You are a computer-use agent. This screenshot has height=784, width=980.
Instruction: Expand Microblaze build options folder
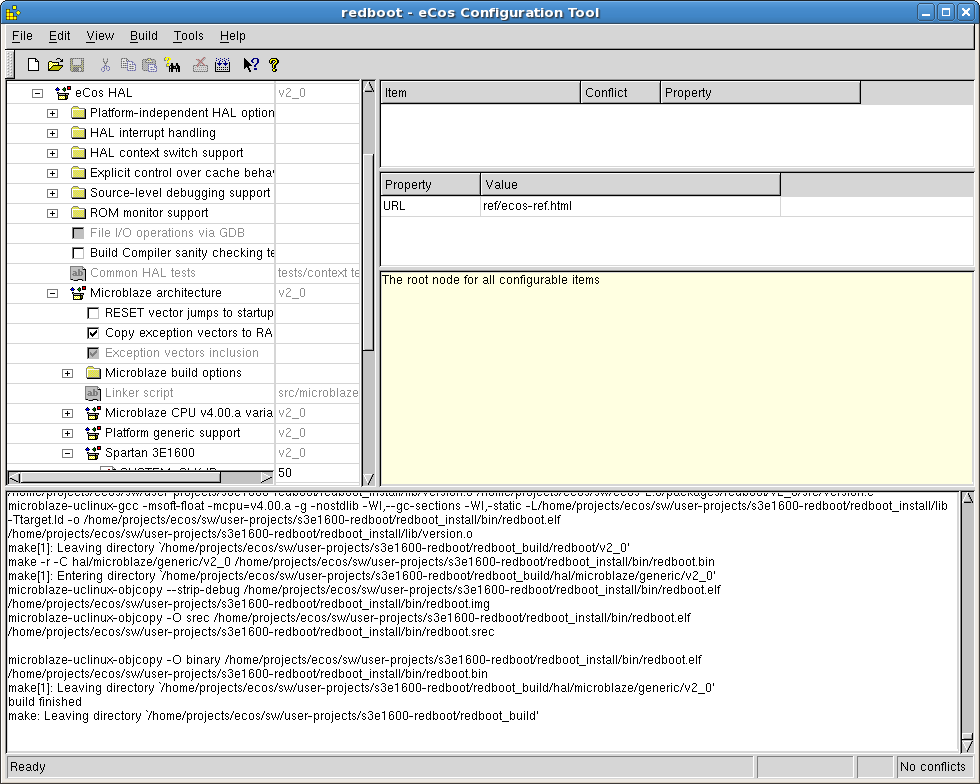click(68, 373)
